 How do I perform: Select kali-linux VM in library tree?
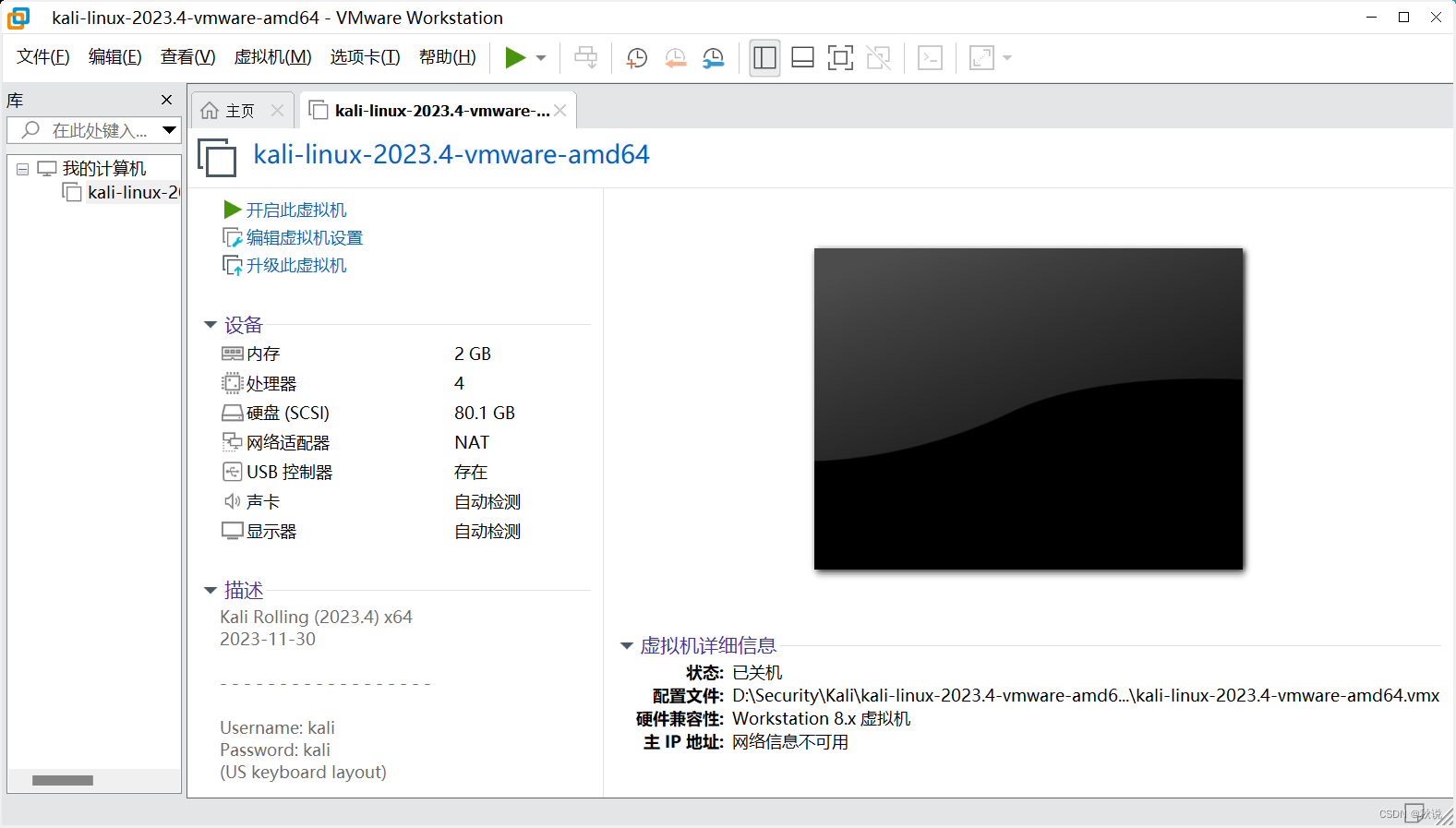tap(133, 192)
